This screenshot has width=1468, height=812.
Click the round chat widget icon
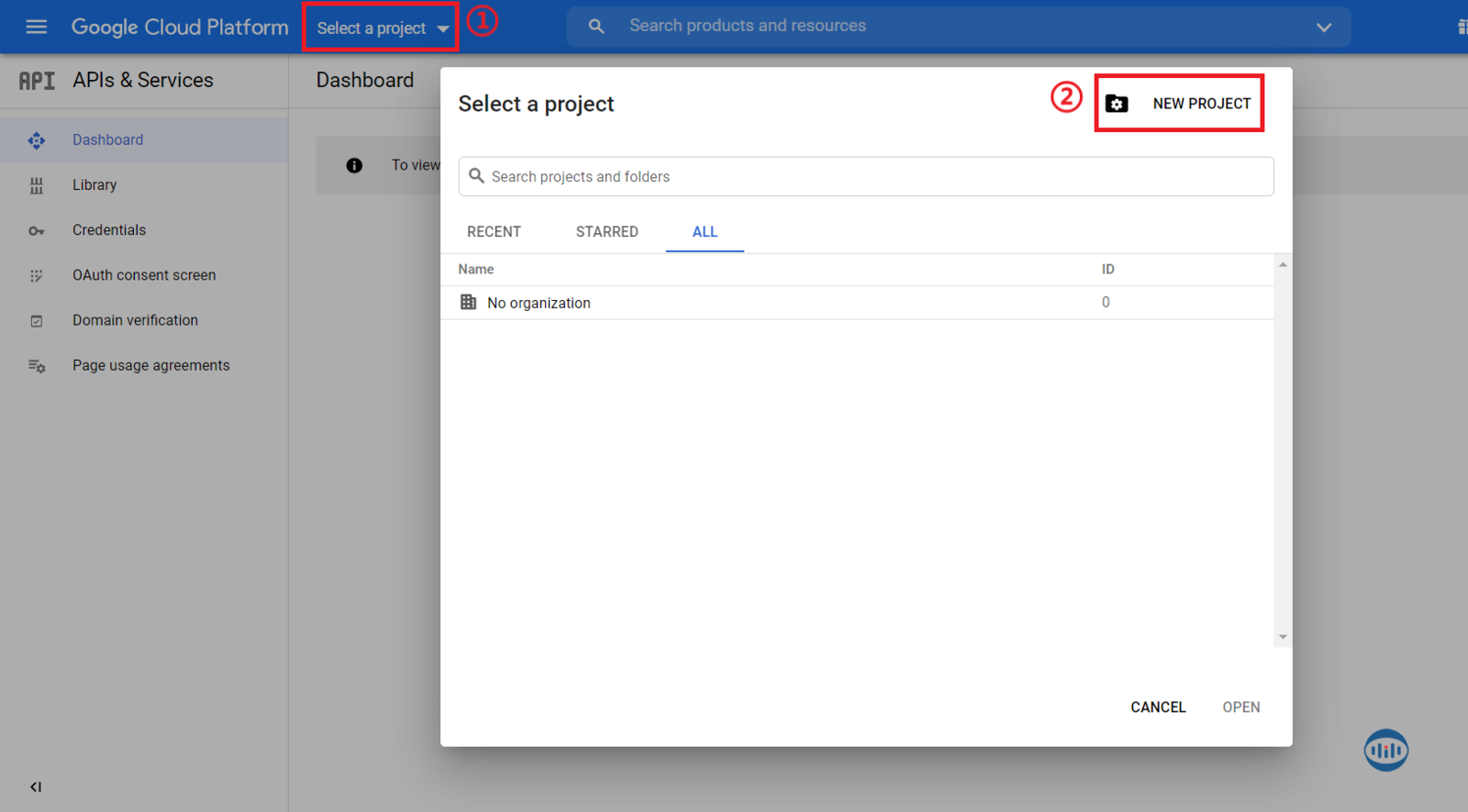click(1385, 751)
